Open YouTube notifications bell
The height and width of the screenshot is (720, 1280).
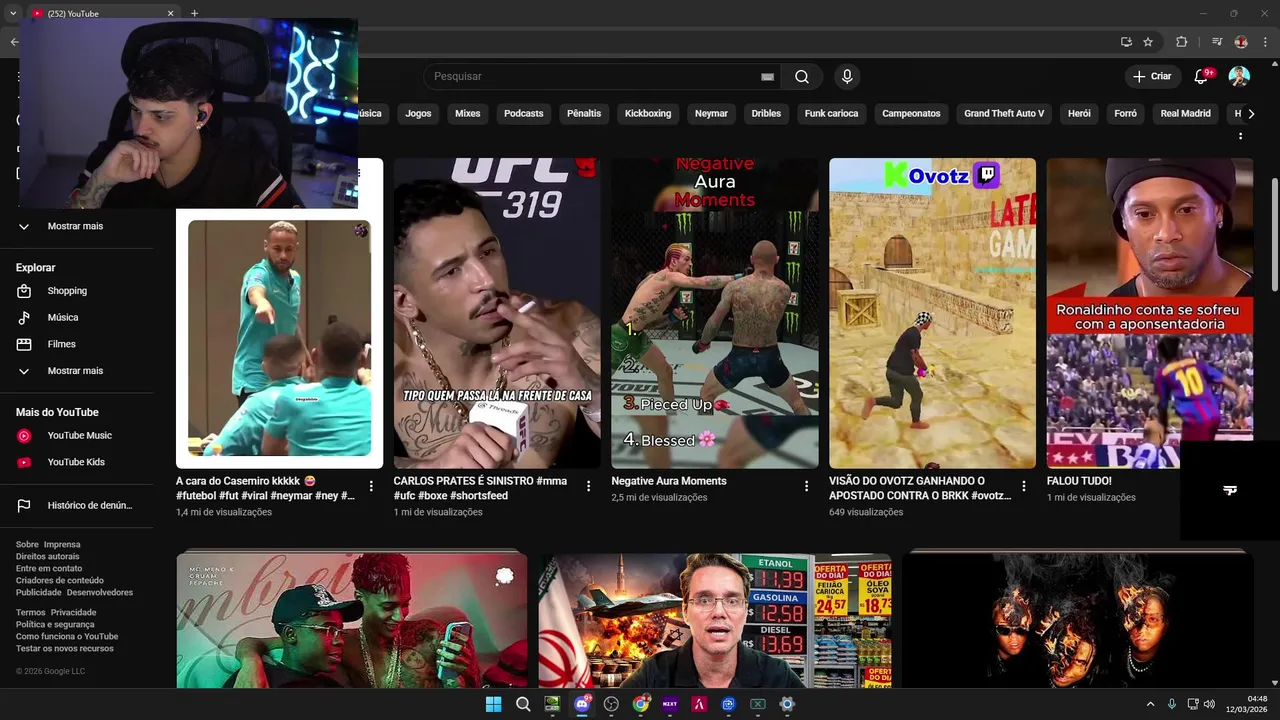[x=1203, y=76]
